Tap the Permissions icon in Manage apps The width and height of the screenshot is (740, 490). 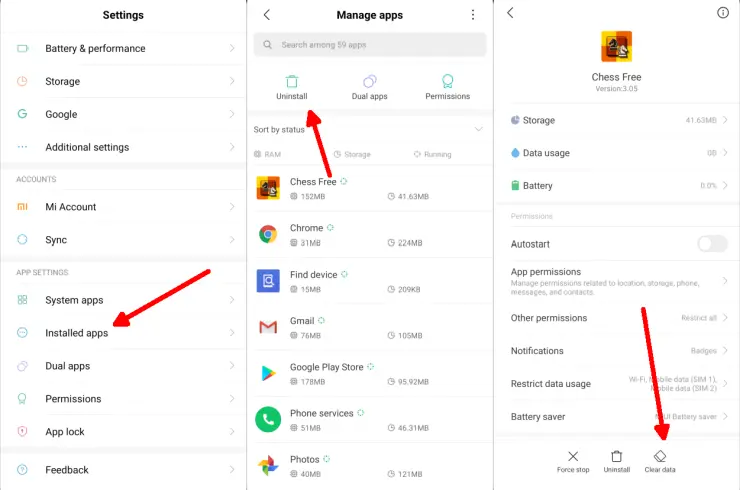(447, 81)
